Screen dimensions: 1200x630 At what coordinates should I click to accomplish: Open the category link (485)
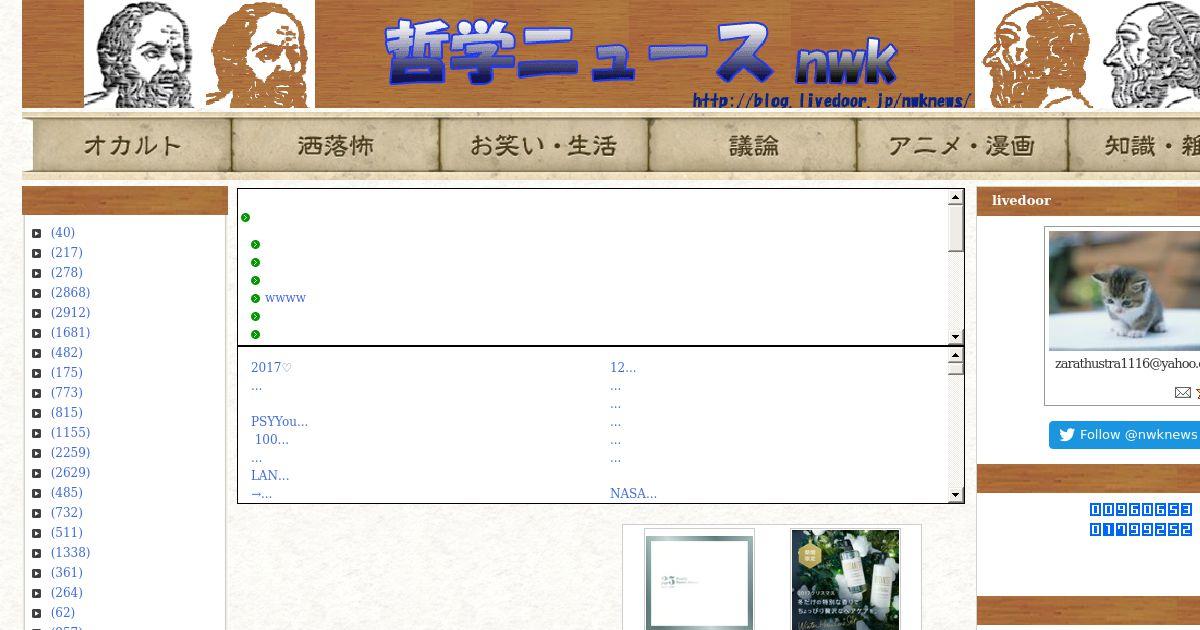pos(67,493)
